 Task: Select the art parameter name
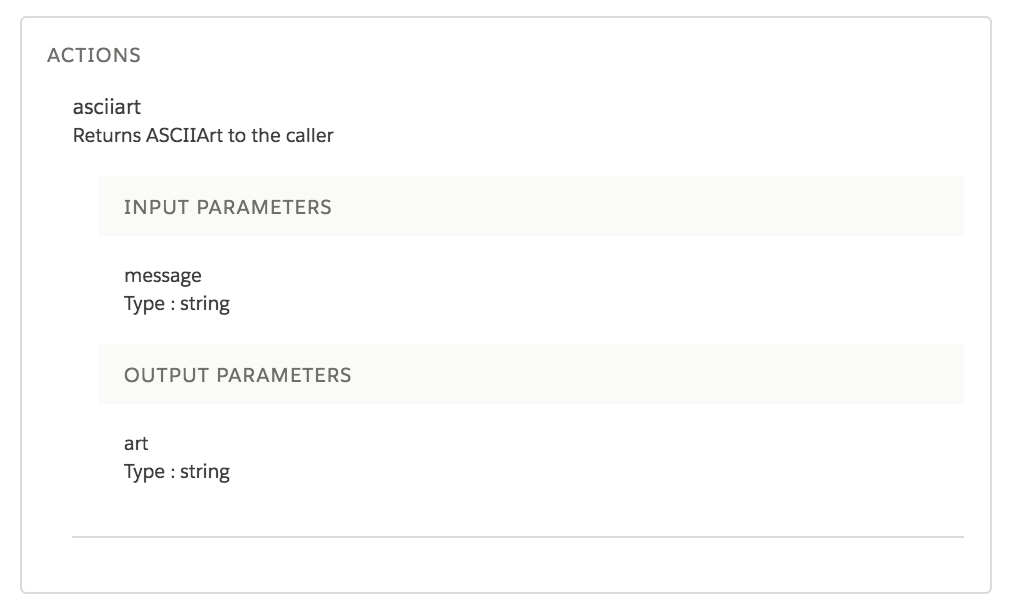tap(136, 444)
